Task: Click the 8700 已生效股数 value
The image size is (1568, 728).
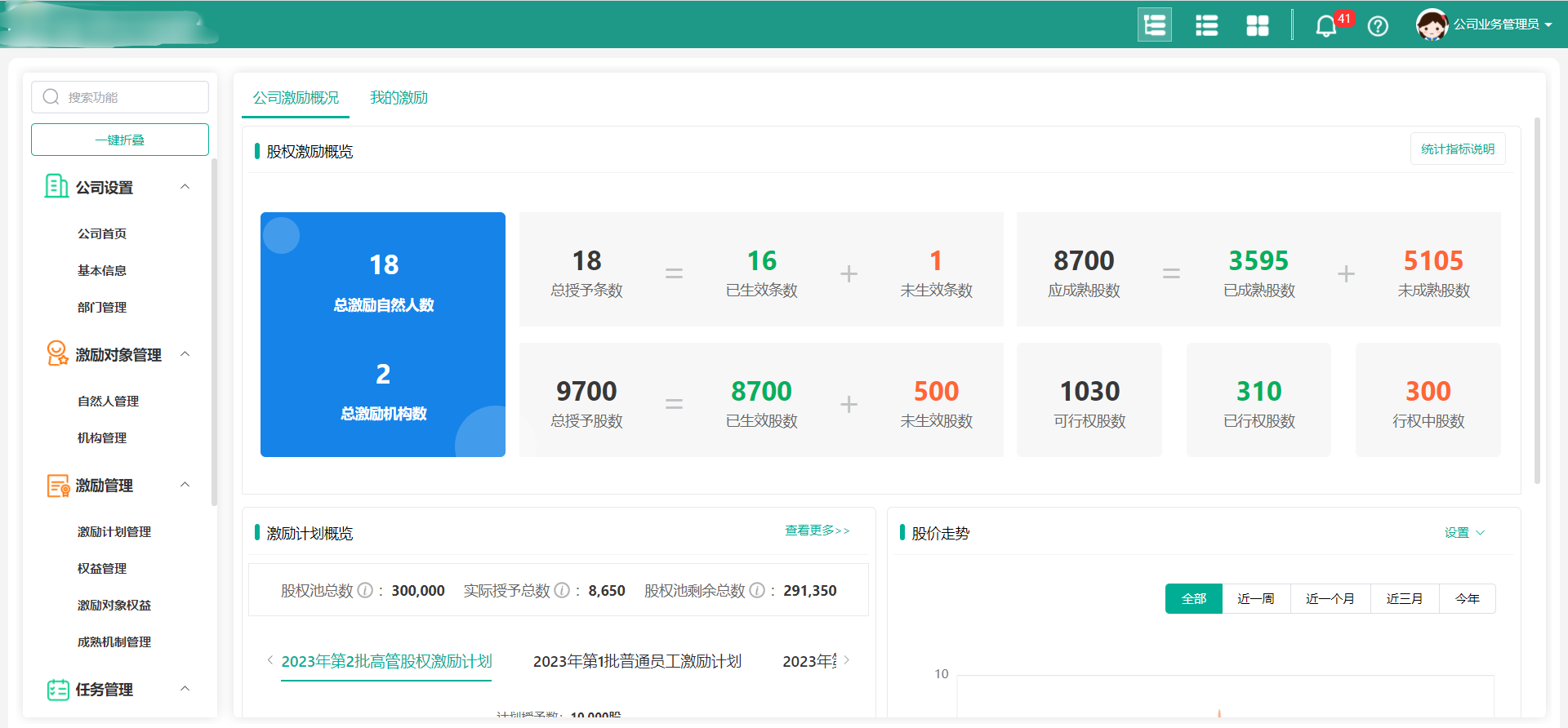Action: tap(761, 391)
